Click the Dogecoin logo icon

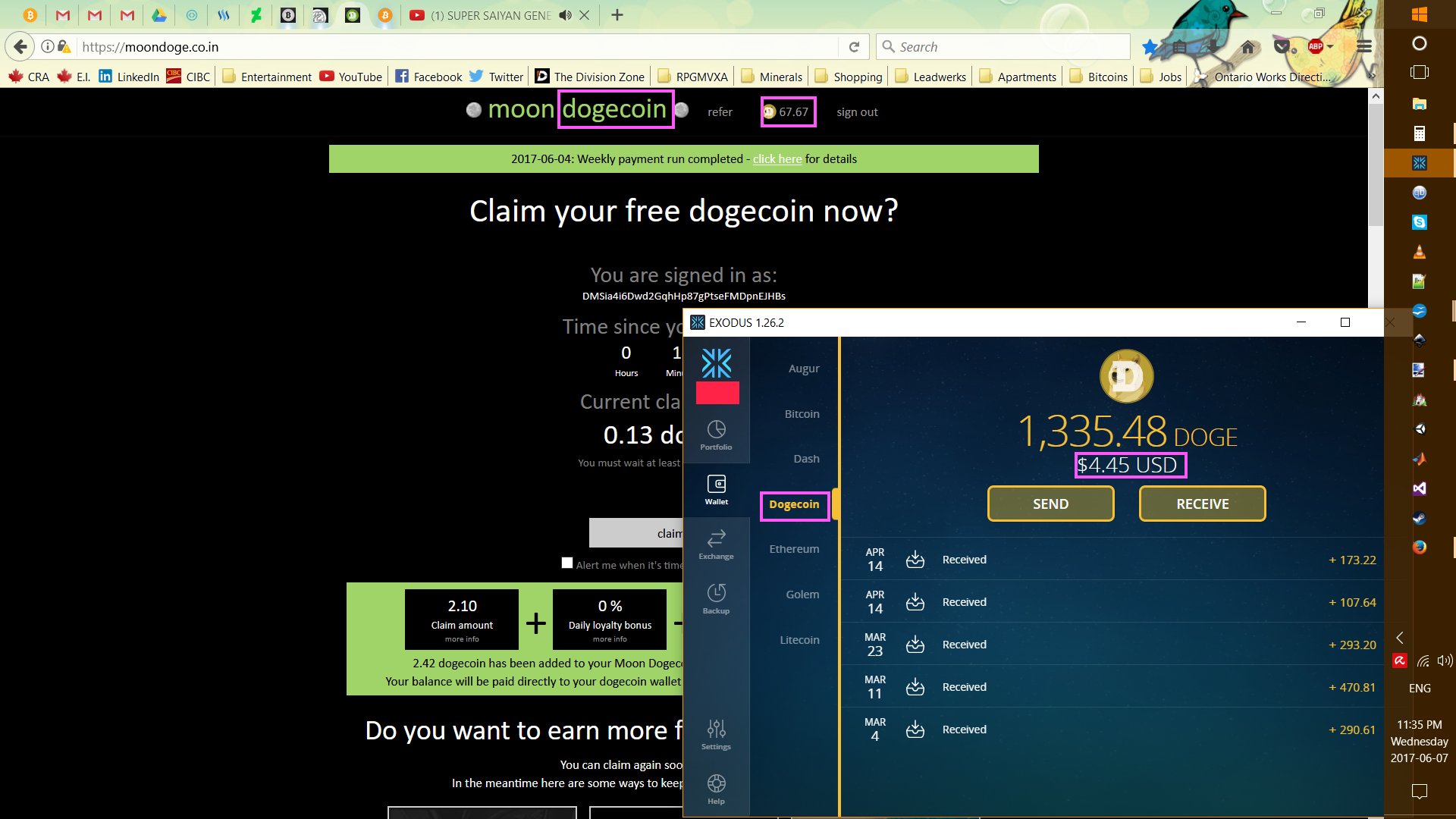coord(1127,376)
